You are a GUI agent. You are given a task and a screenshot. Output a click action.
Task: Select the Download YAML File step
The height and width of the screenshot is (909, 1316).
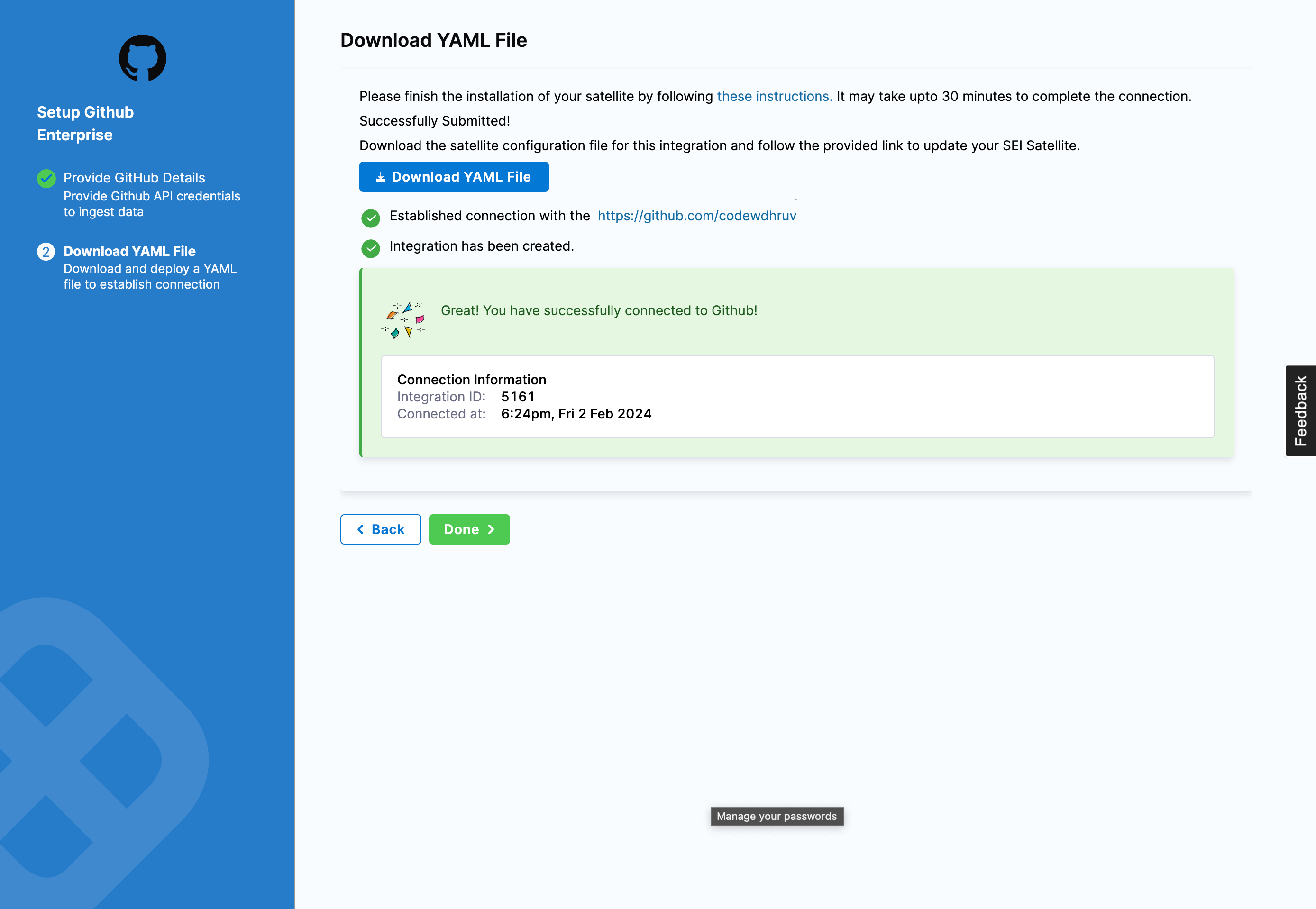129,251
